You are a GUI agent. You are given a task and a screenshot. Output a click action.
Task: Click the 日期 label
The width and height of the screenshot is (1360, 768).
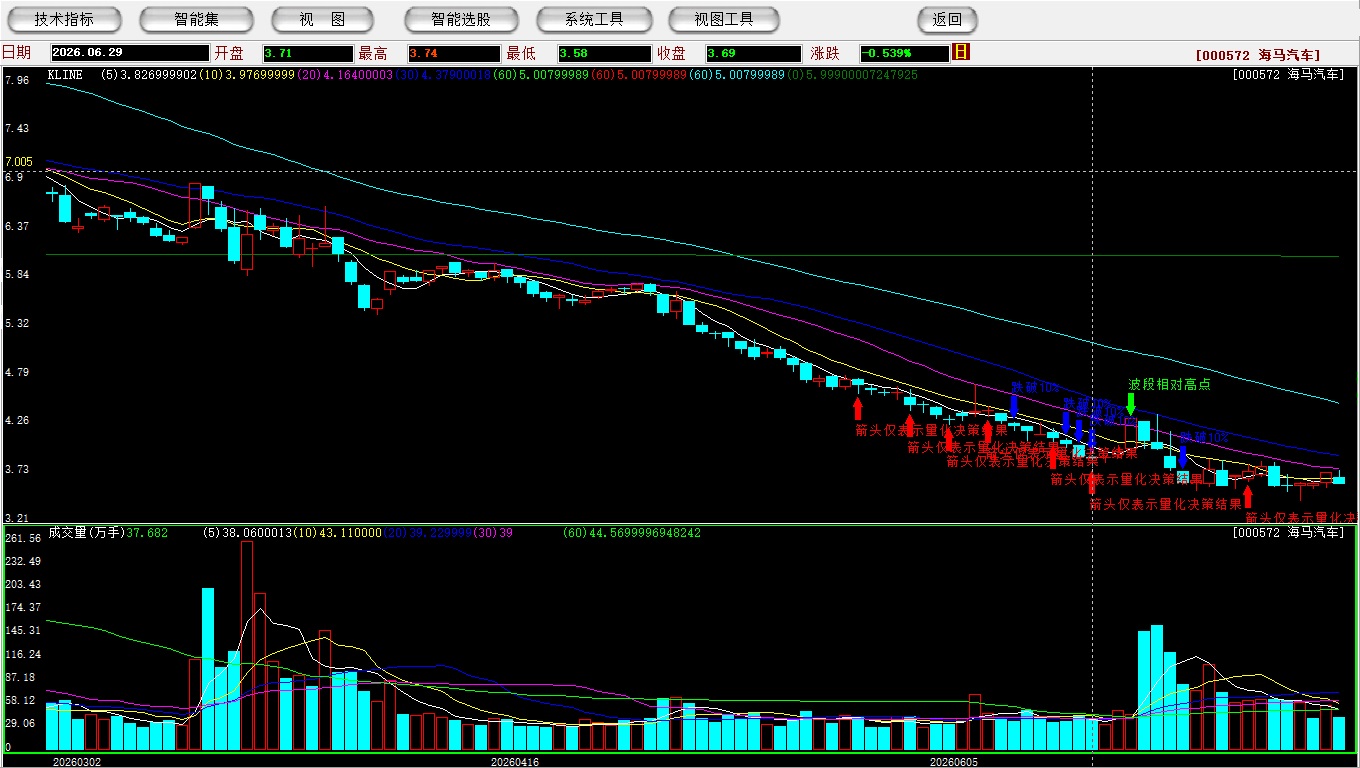pyautogui.click(x=16, y=53)
